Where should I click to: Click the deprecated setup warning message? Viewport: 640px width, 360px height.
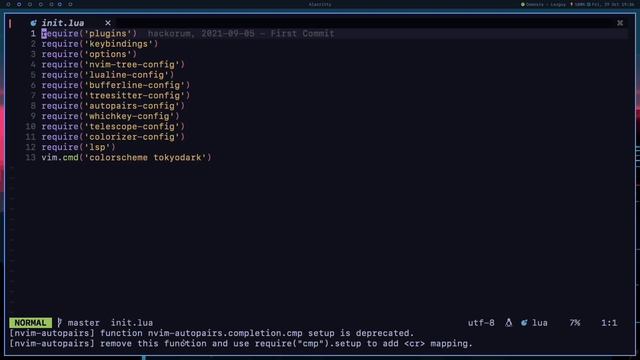[x=211, y=333]
